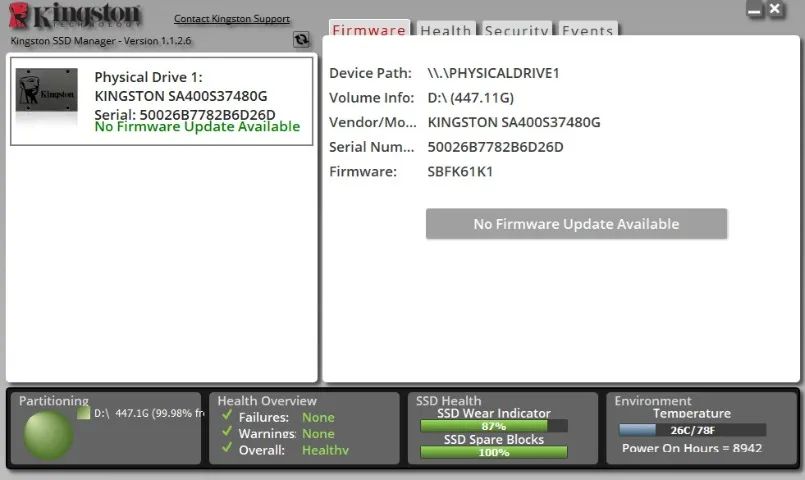Open the Firmware tab

coord(369,29)
